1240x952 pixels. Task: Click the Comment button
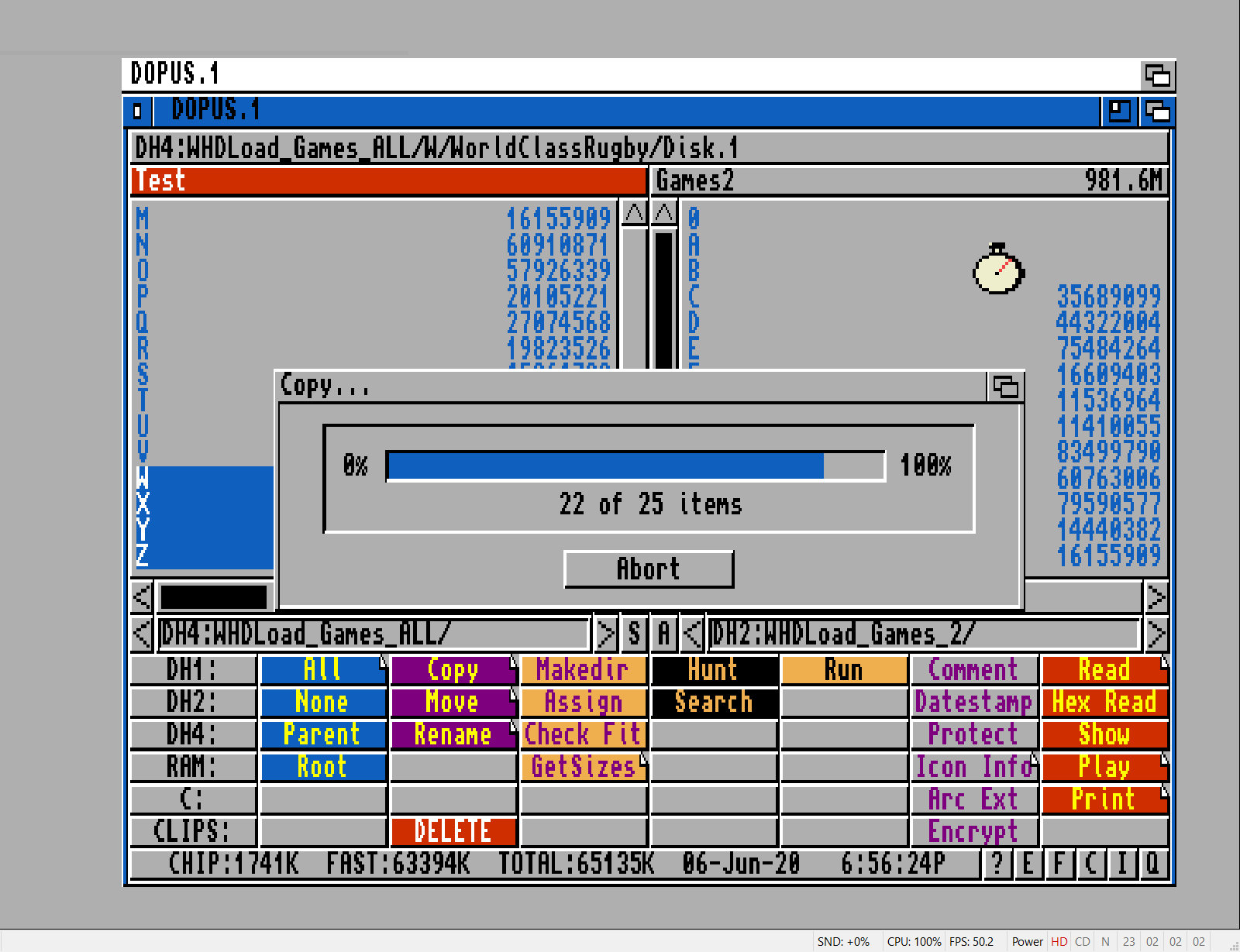974,670
